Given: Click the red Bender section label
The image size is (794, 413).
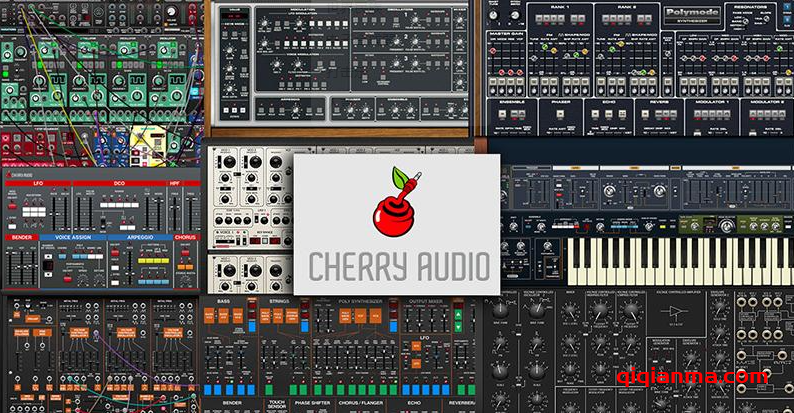Looking at the screenshot, I should click(x=21, y=238).
